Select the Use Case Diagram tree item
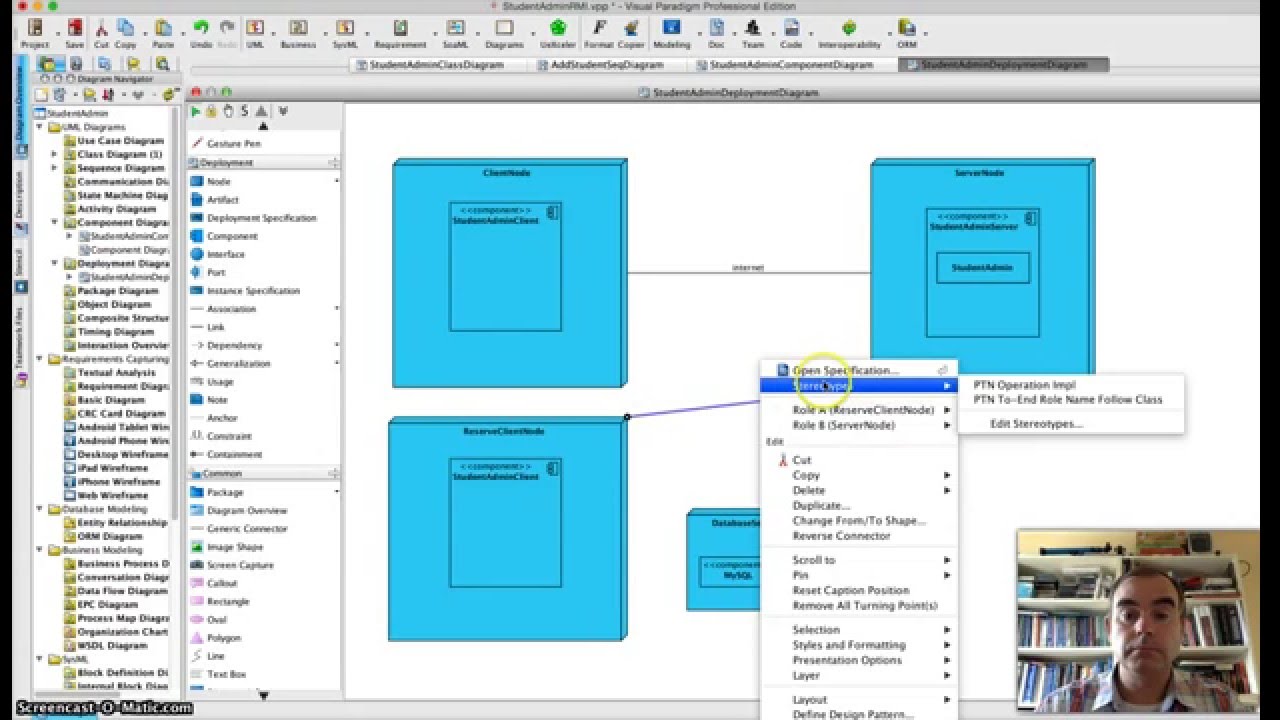 120,141
